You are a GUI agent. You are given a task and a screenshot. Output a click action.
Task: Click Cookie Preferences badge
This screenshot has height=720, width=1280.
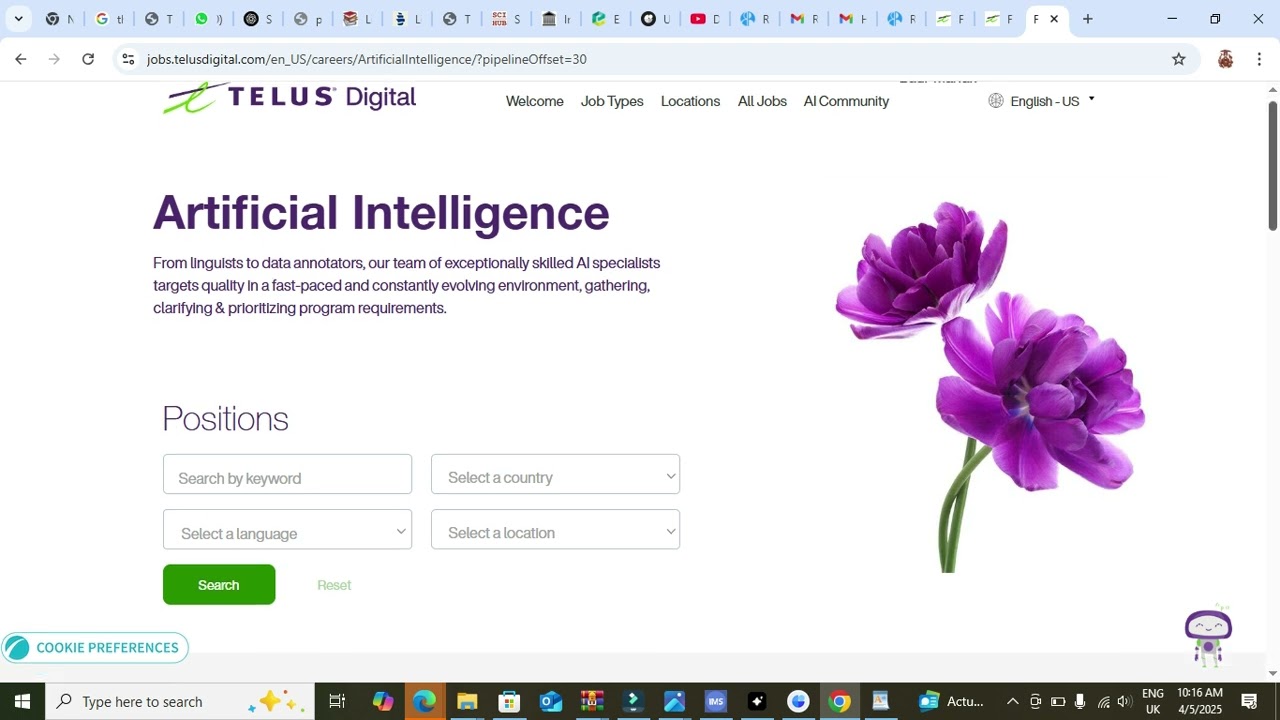(95, 648)
